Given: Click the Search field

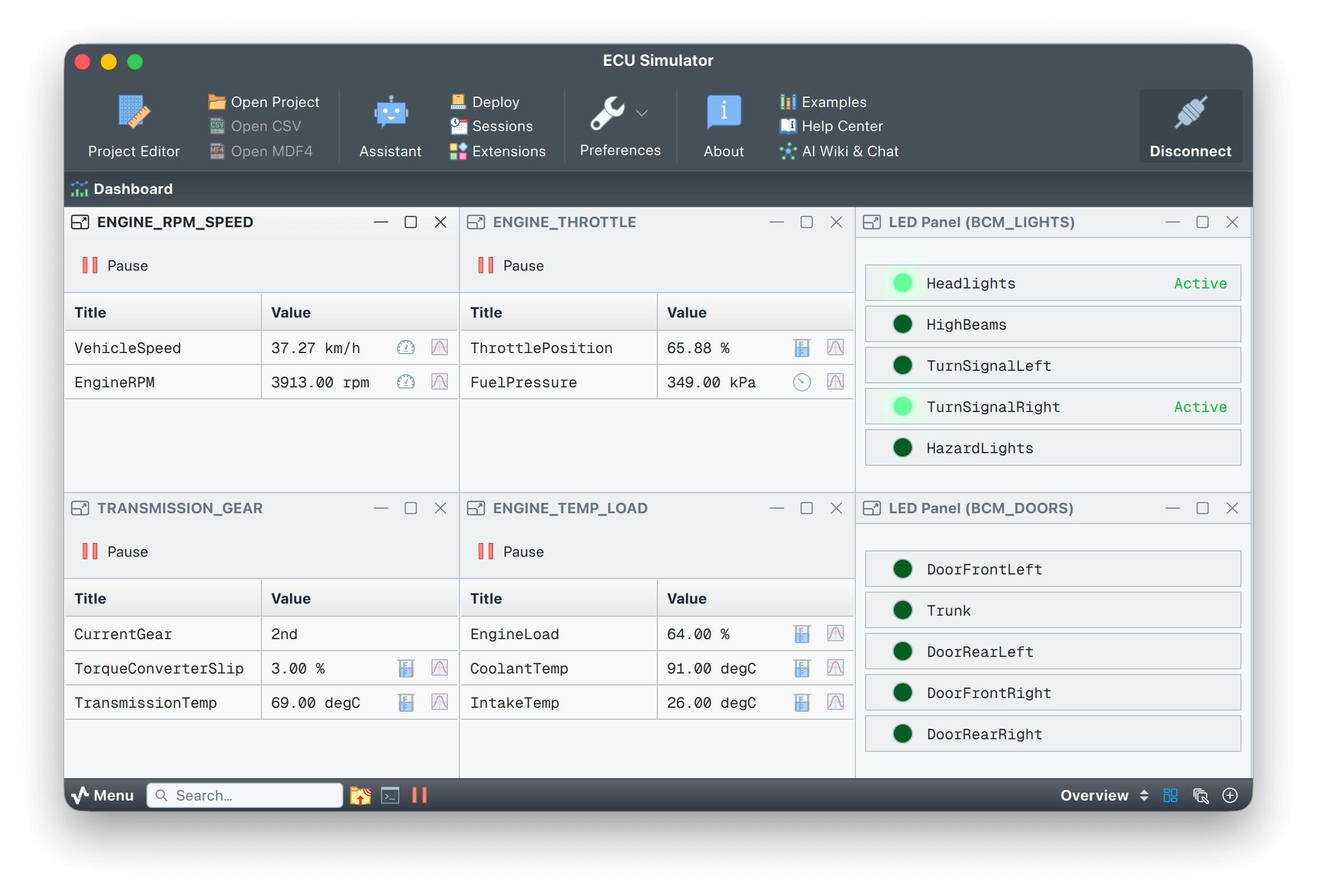Looking at the screenshot, I should [x=245, y=795].
